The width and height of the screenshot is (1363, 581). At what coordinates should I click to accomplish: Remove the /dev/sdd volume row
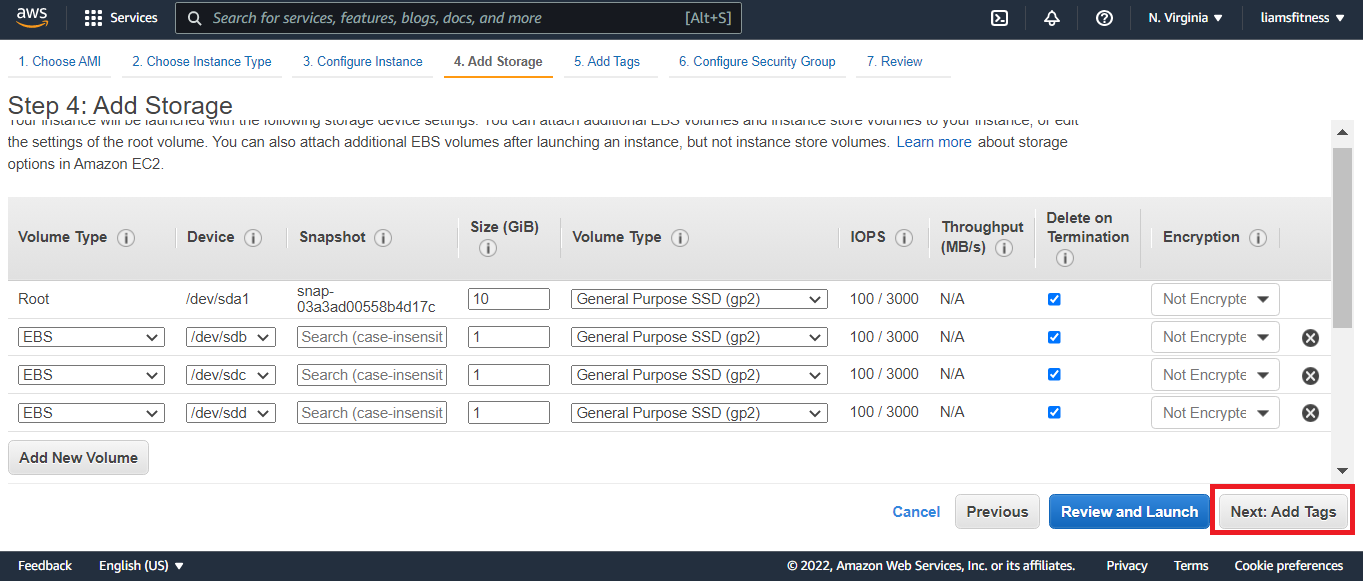(1310, 413)
